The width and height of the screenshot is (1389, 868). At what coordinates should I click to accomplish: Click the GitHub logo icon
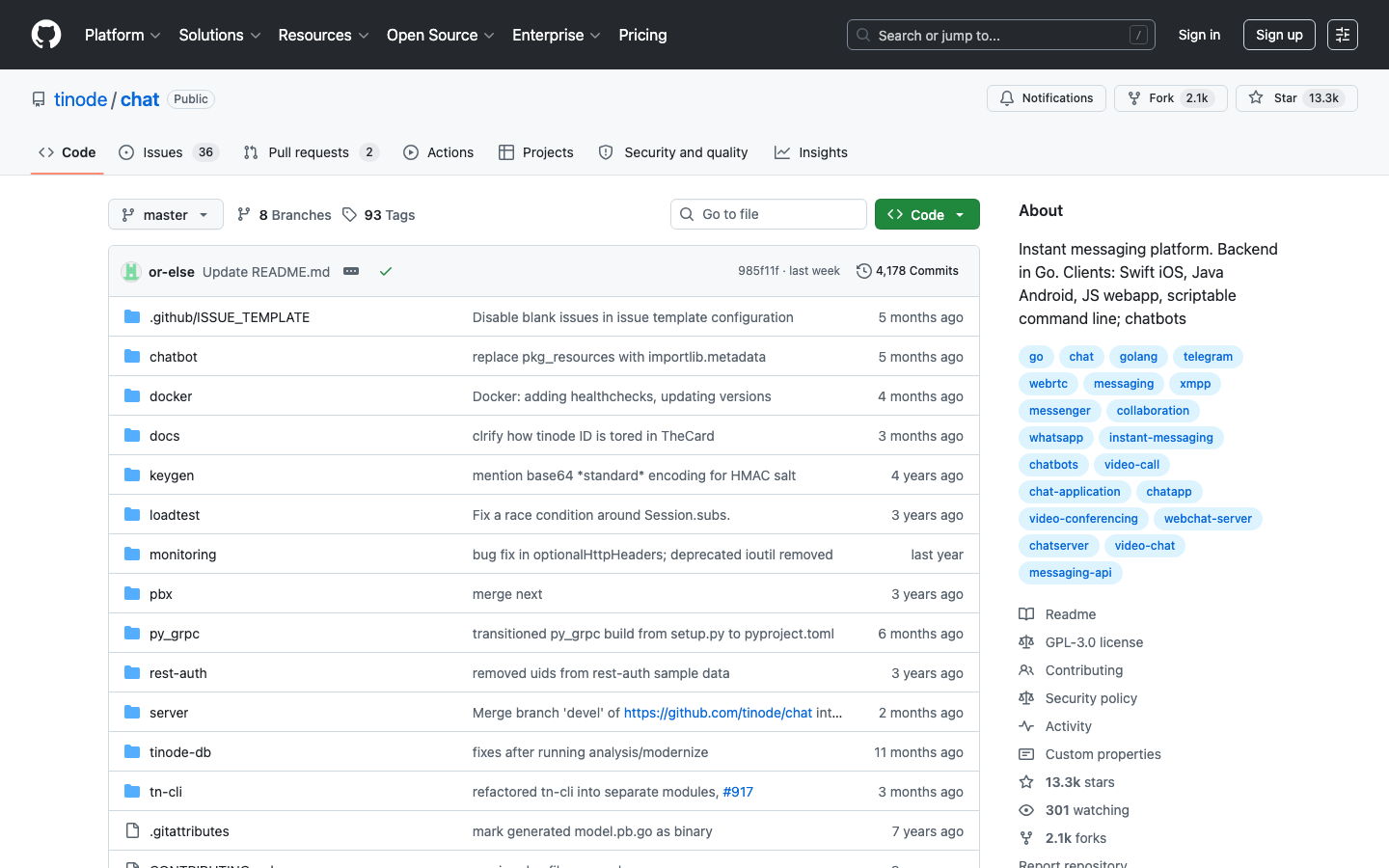(x=46, y=35)
